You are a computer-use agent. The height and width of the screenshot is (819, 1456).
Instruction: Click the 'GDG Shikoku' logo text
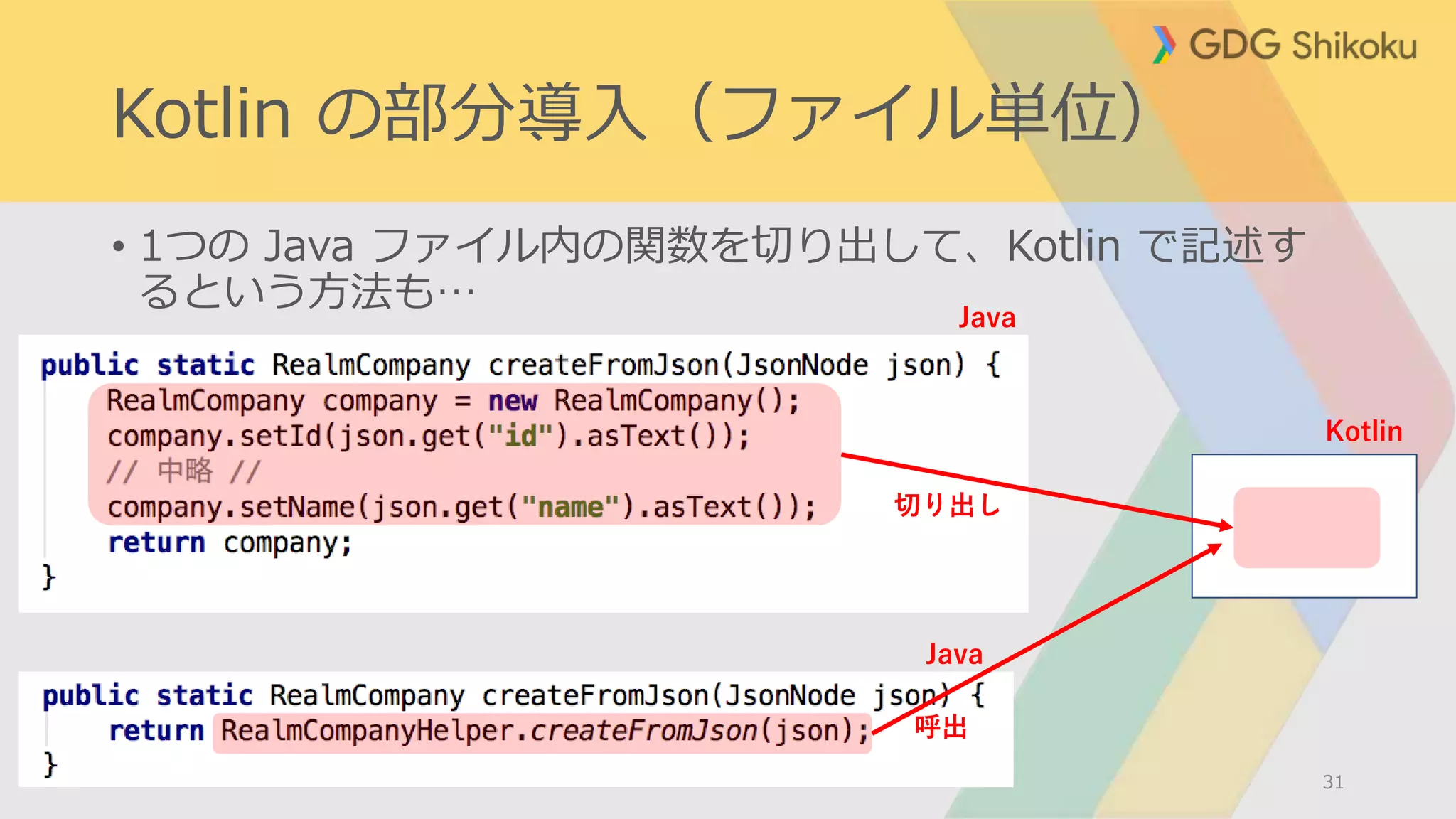tap(1302, 45)
